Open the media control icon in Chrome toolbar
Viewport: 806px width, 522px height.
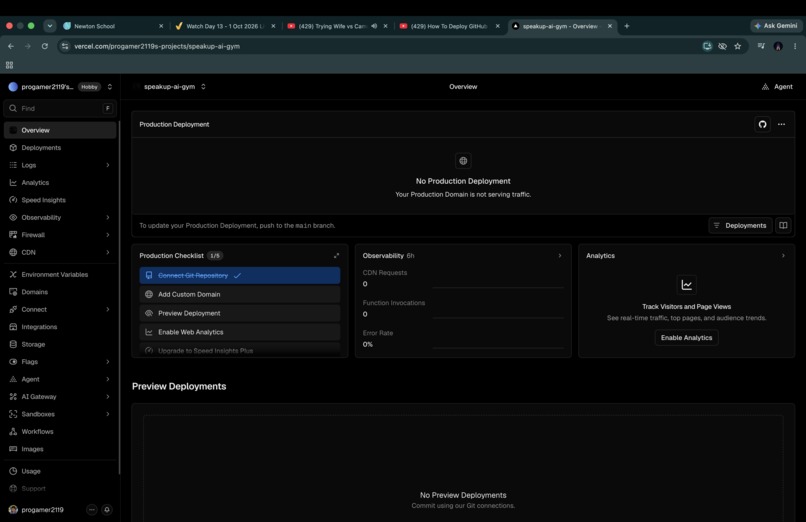pos(761,46)
